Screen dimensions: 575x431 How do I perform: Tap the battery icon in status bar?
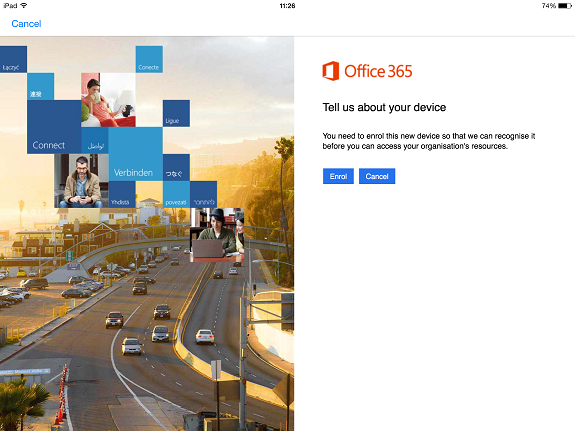click(x=565, y=6)
